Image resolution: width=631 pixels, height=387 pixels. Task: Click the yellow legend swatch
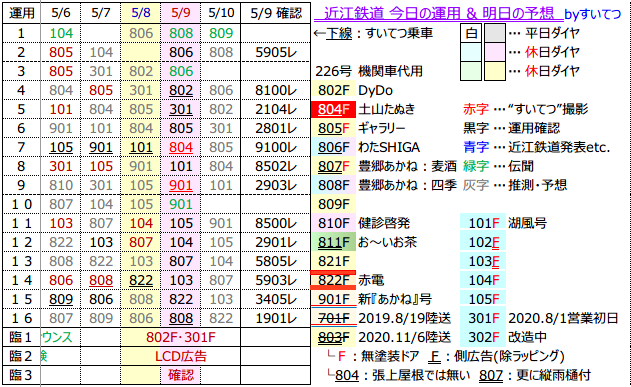coord(495,71)
